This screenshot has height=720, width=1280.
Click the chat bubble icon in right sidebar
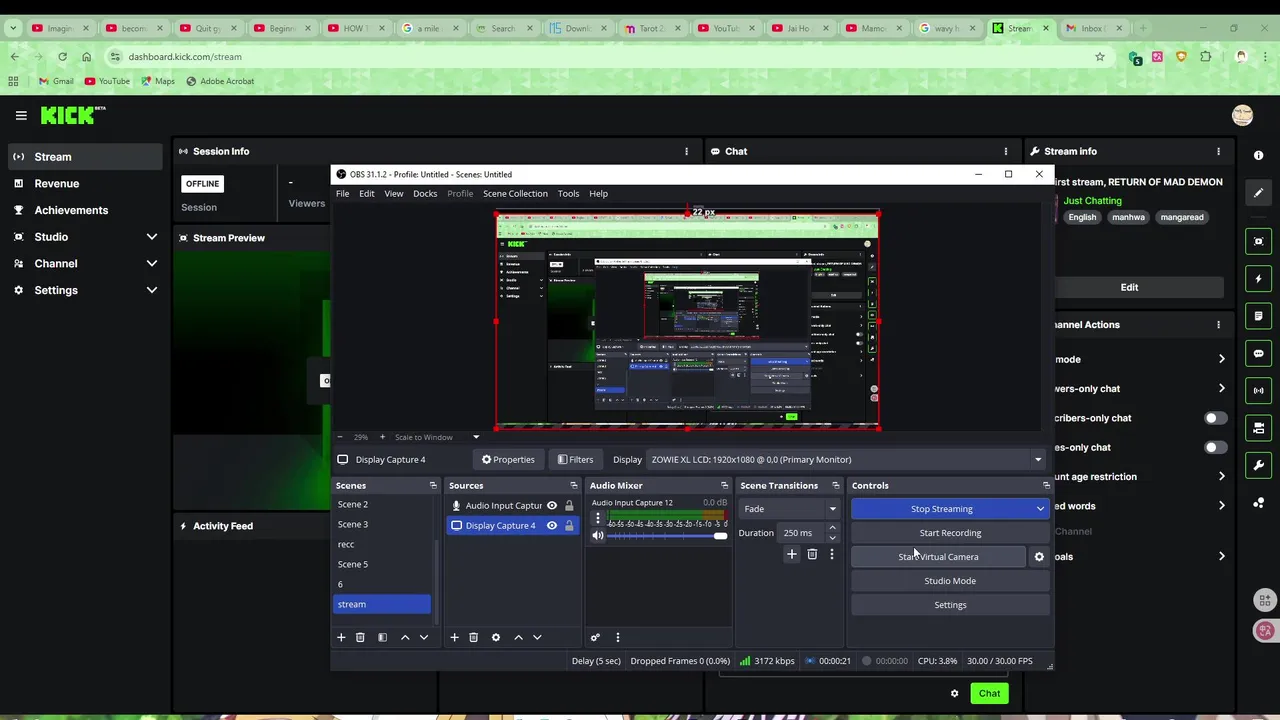(1259, 353)
